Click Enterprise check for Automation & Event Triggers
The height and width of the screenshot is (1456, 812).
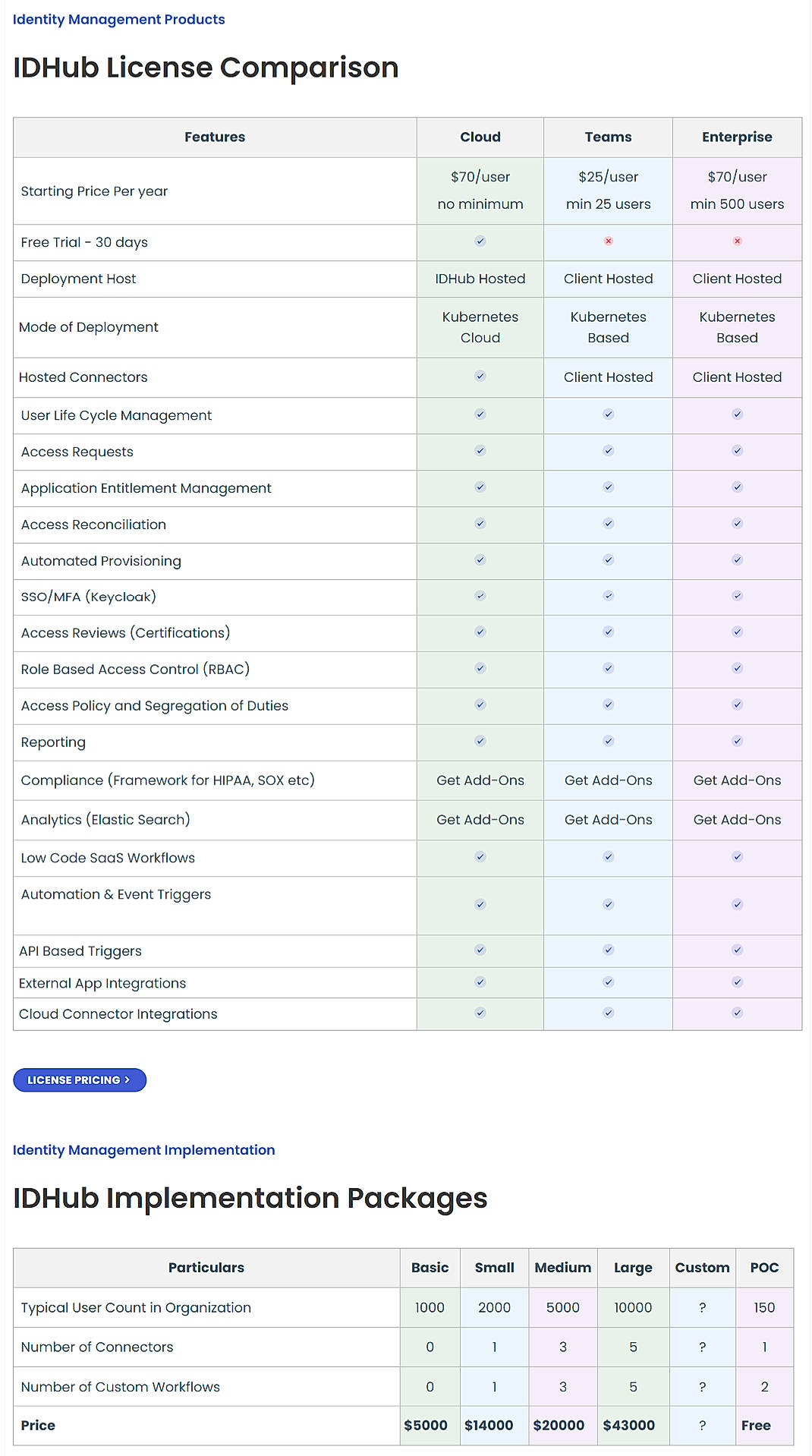pos(737,905)
